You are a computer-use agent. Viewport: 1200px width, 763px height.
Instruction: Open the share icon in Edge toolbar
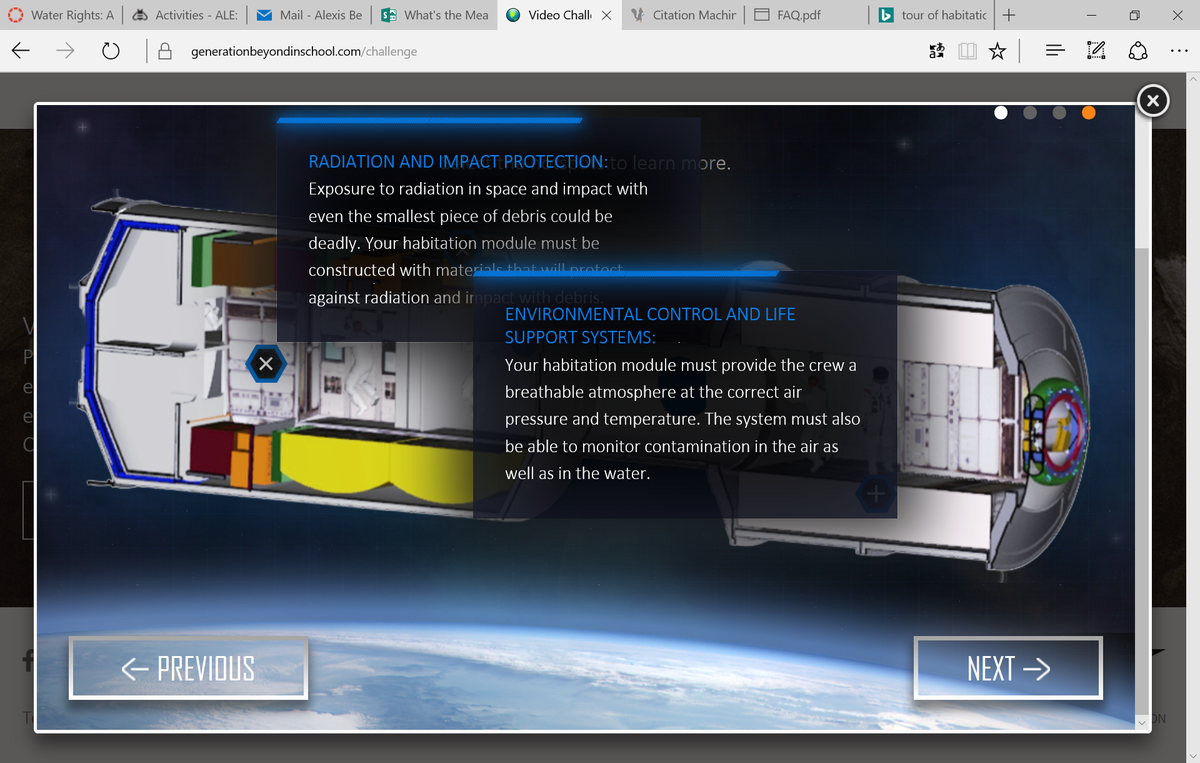tap(1138, 51)
